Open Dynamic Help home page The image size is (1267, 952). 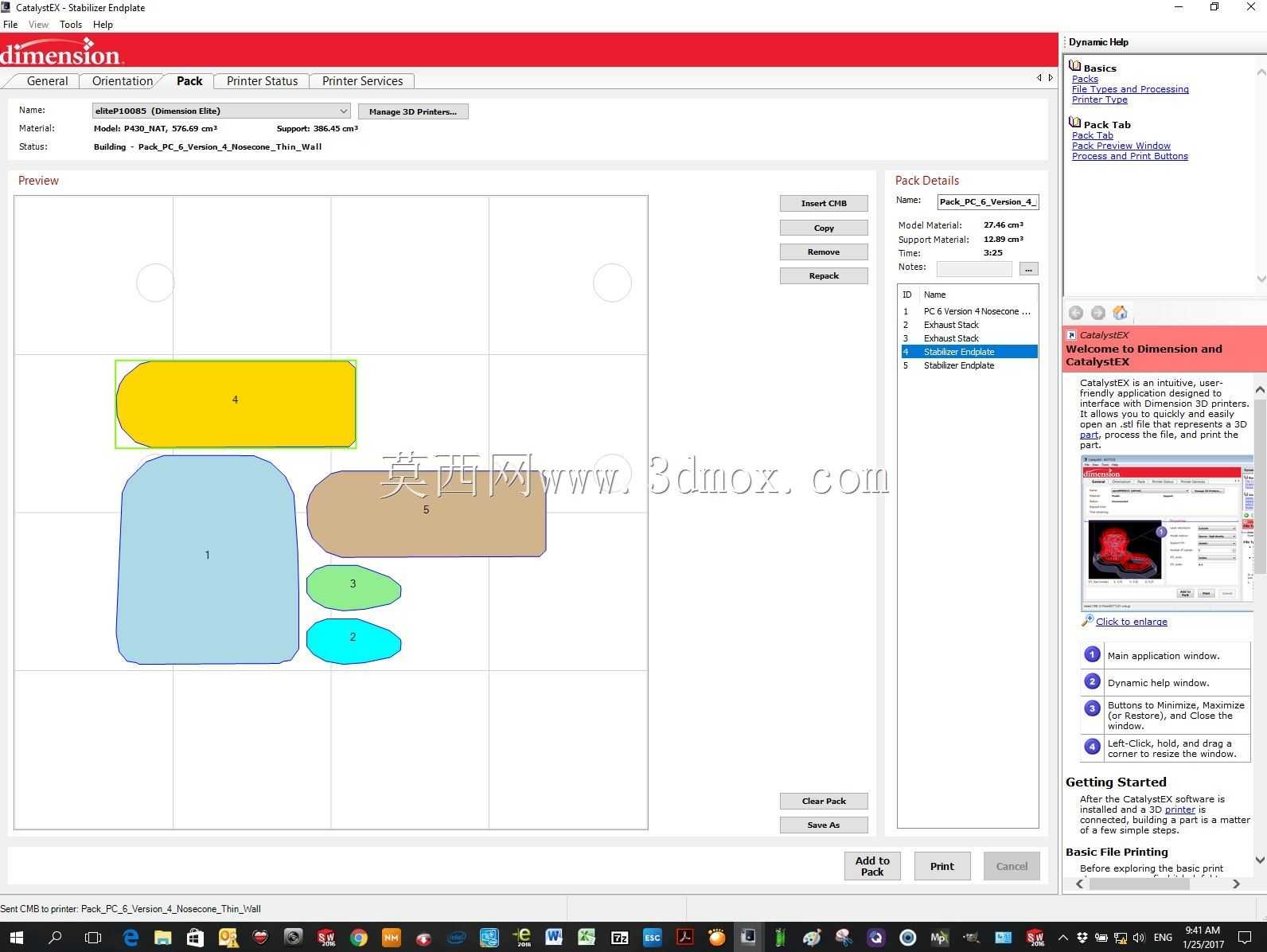(x=1120, y=312)
